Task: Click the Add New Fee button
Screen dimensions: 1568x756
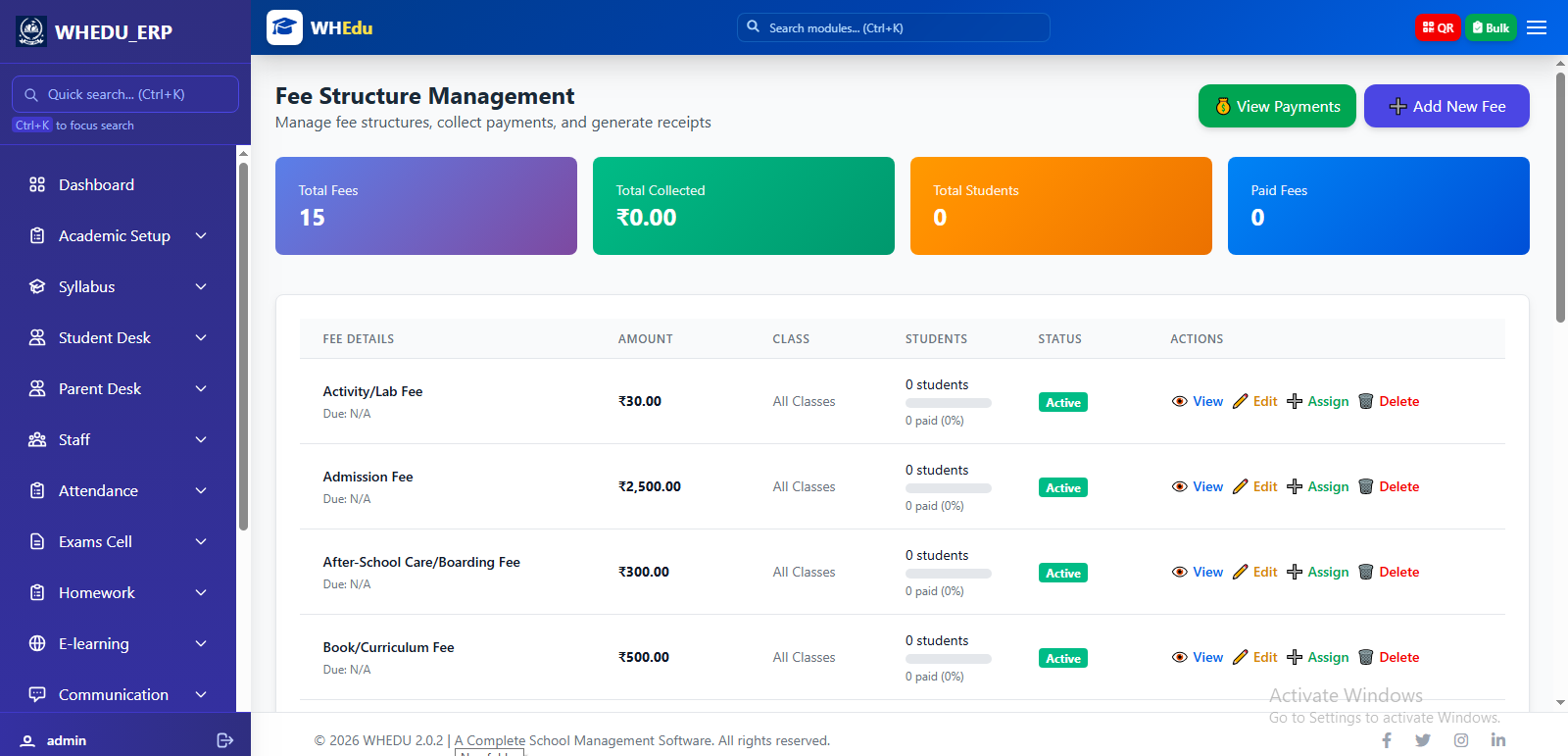Action: [x=1446, y=106]
